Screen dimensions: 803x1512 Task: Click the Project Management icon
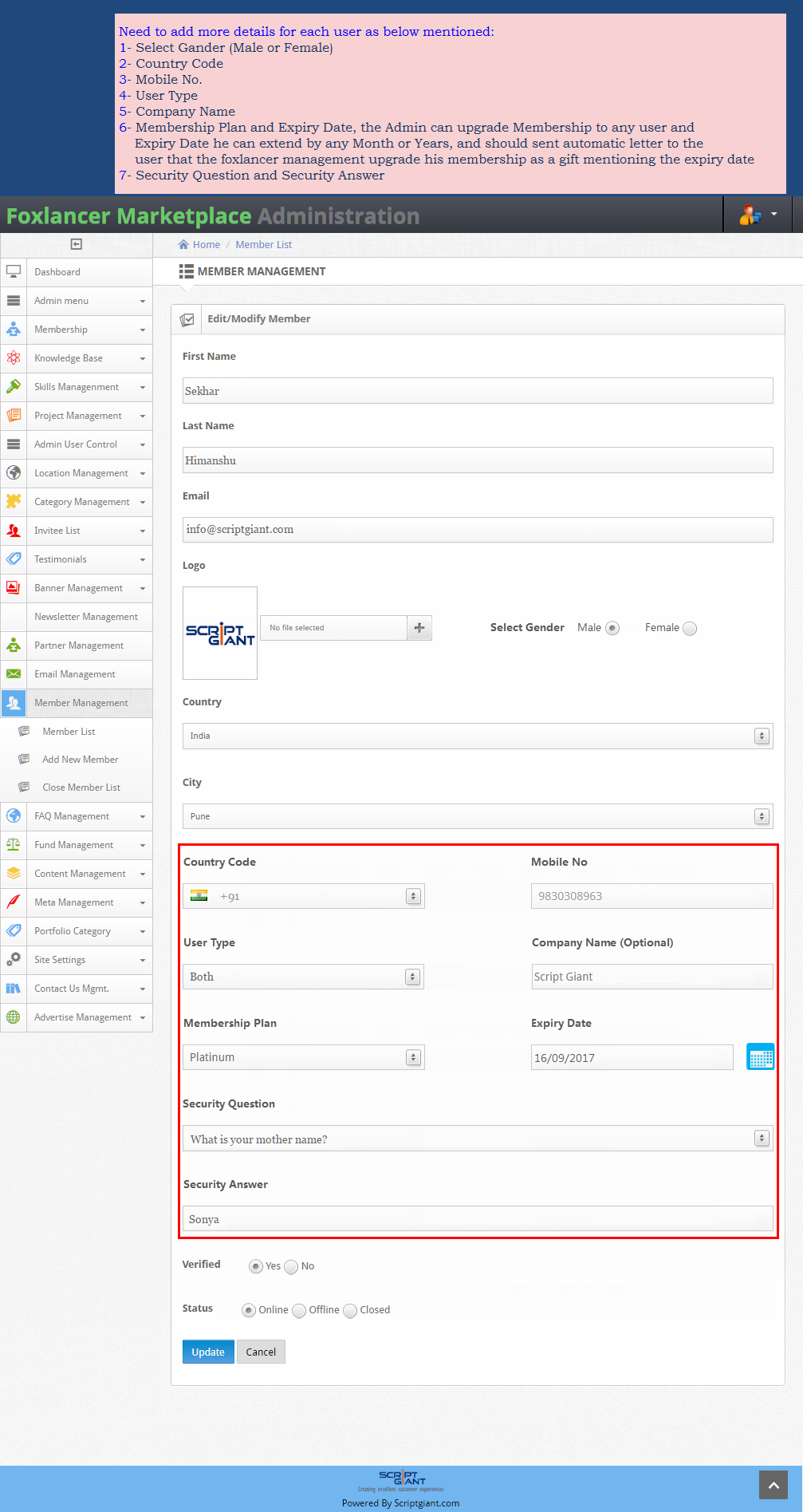tap(14, 416)
